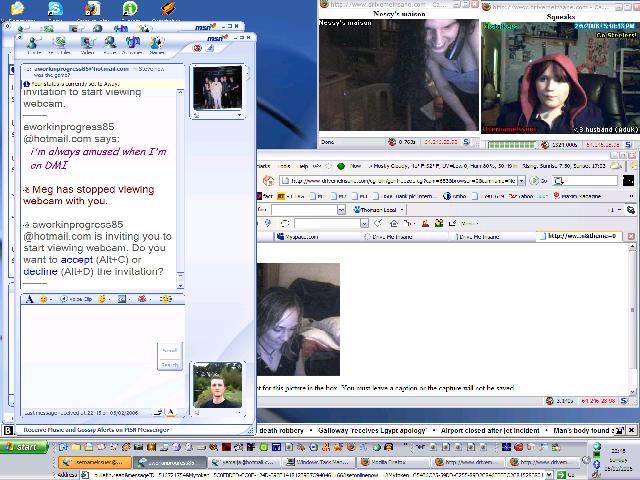Click the Nessy's maison webcam stream
The image size is (640, 480).
399,75
